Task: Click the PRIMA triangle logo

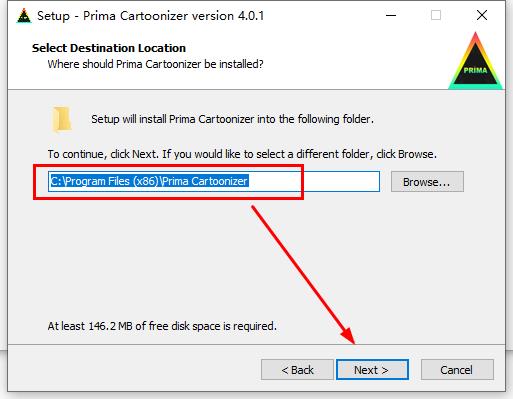Action: (475, 61)
